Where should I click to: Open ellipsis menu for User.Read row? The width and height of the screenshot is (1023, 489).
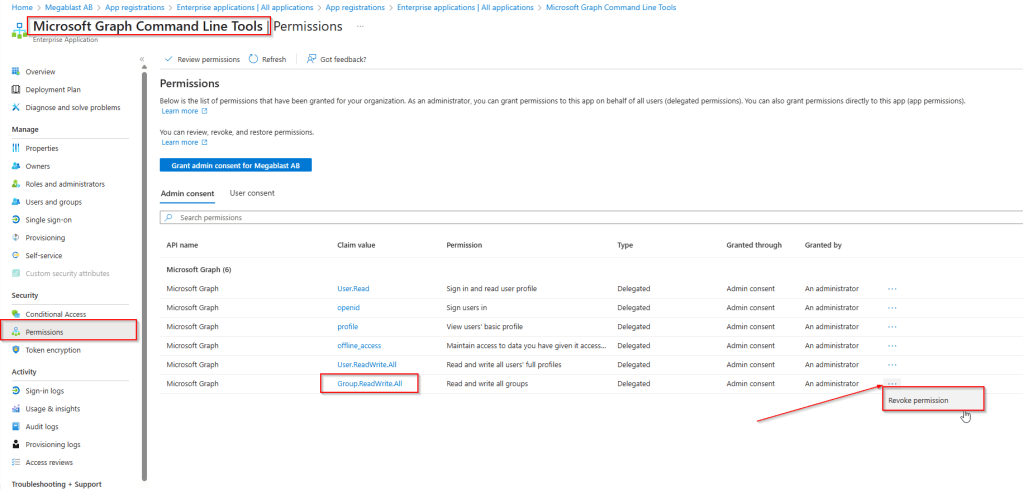892,288
